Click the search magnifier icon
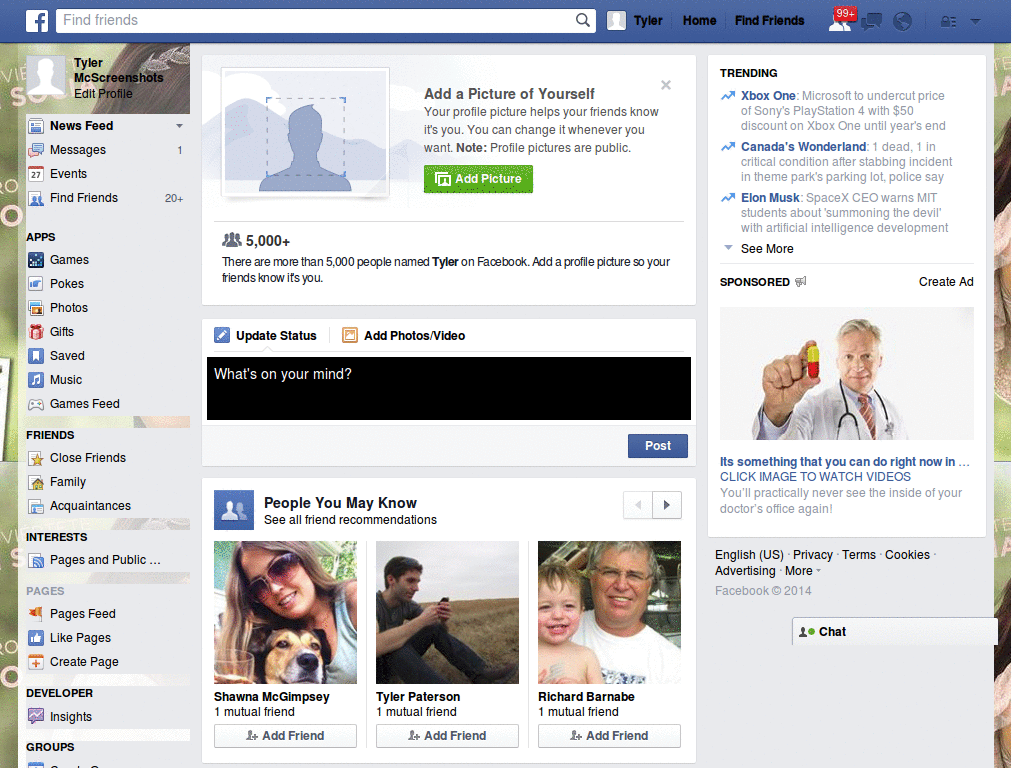The image size is (1024, 768). click(x=583, y=20)
